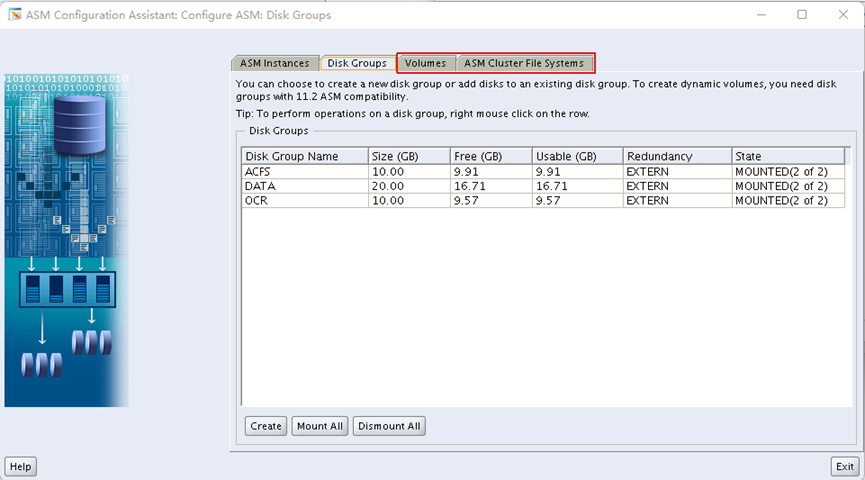Screen dimensions: 865x480
Task: Switch to the ASM Instances tab
Action: [x=275, y=63]
